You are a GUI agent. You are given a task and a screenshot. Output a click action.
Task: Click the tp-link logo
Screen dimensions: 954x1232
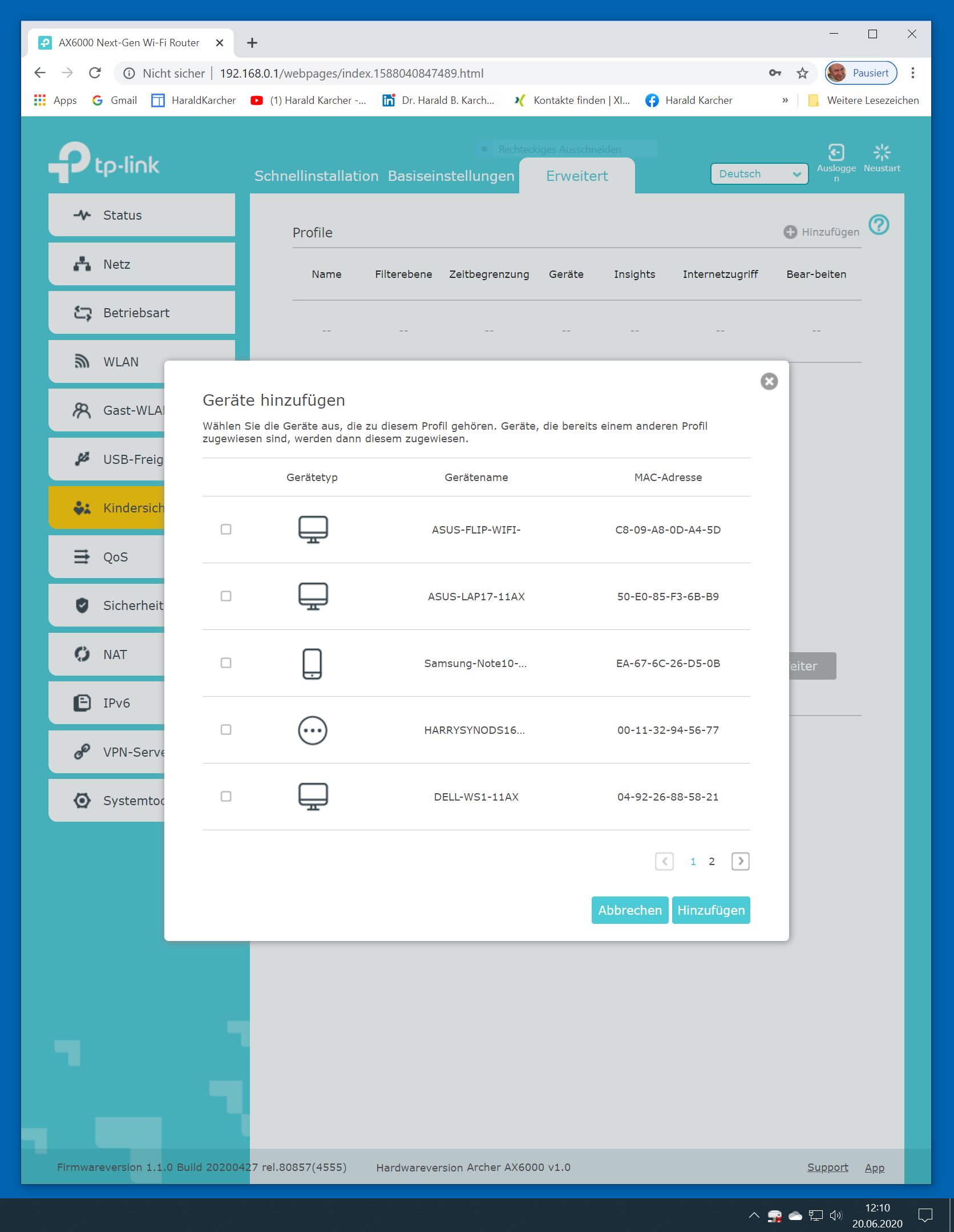click(x=104, y=163)
